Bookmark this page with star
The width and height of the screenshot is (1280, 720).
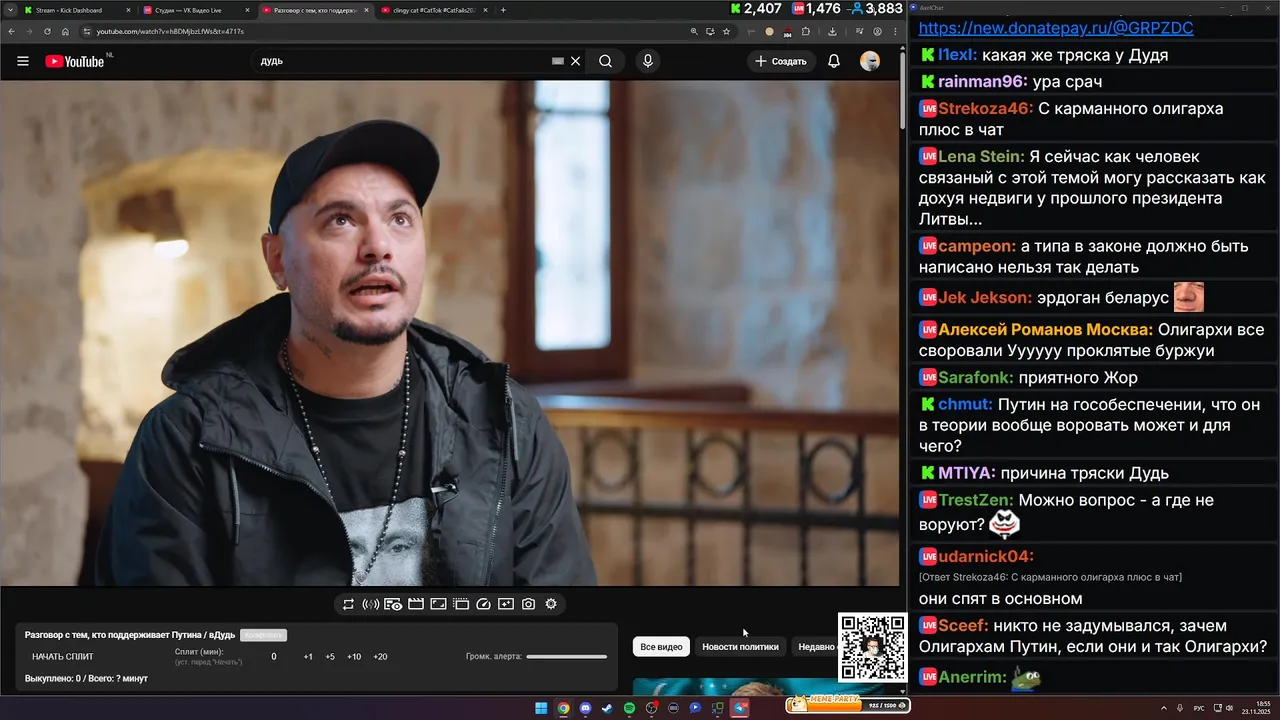726,31
